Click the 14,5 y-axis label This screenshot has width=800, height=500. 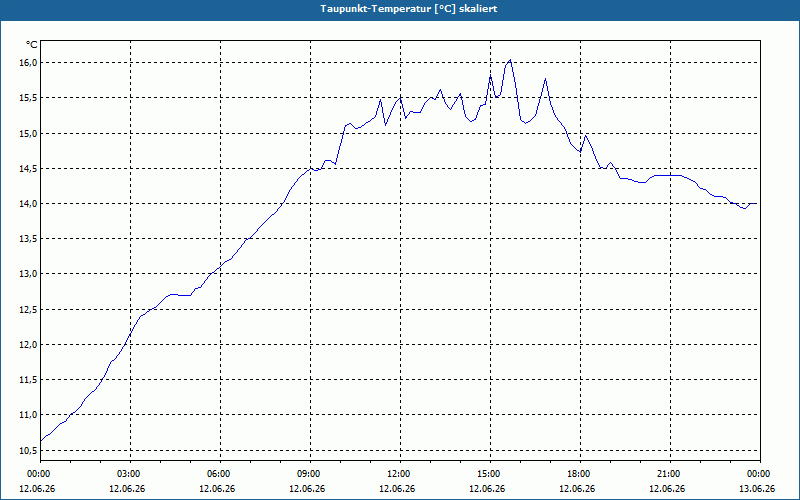(x=29, y=169)
